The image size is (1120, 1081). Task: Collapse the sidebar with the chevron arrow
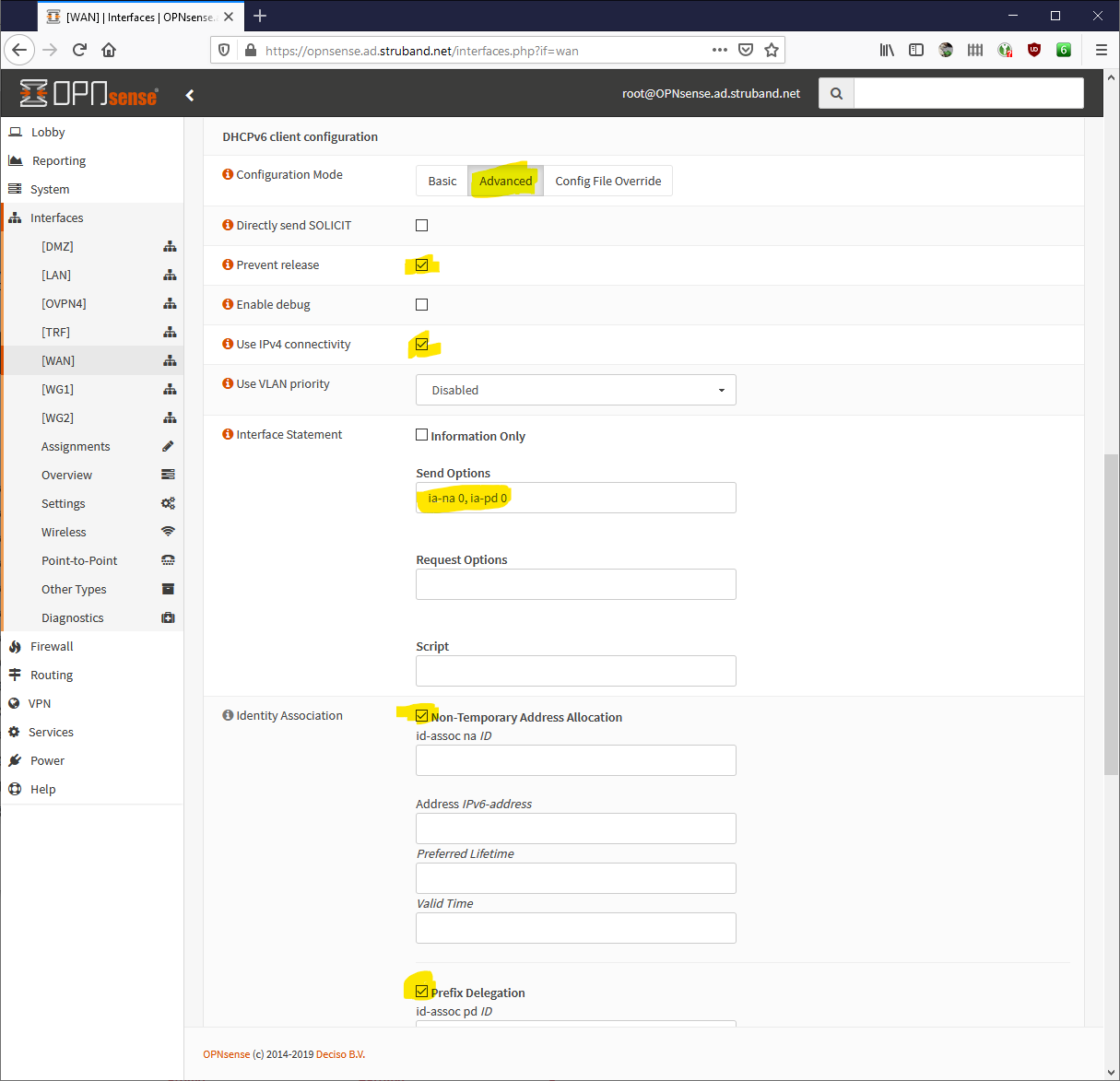(x=190, y=94)
